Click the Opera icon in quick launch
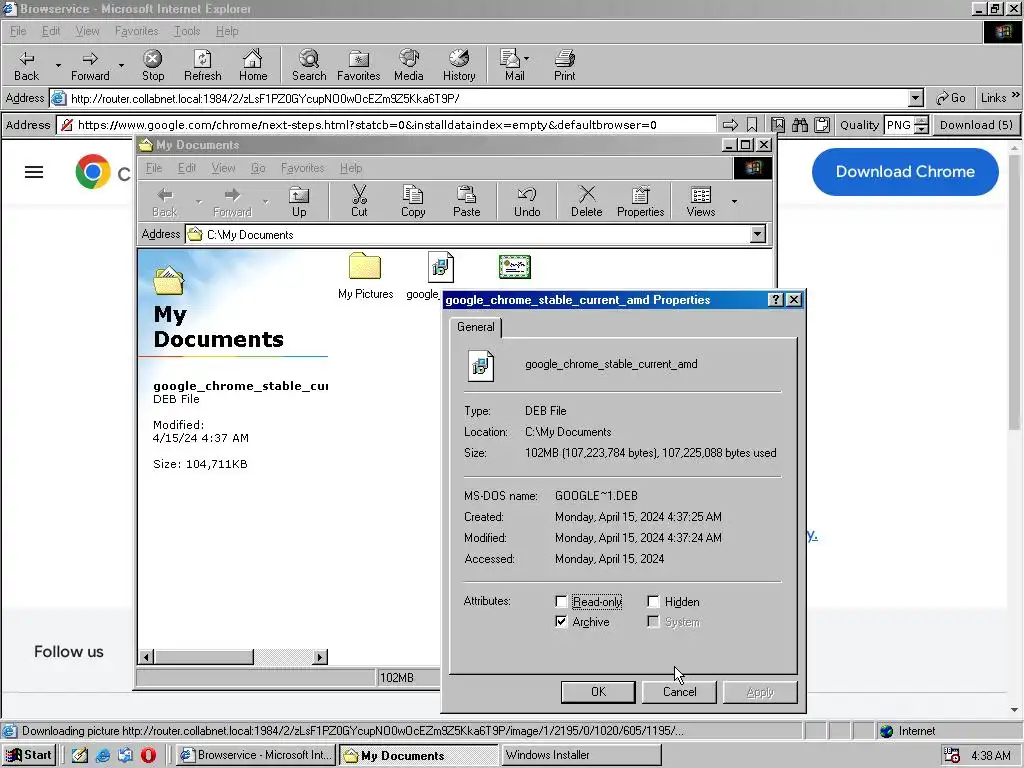 click(148, 755)
